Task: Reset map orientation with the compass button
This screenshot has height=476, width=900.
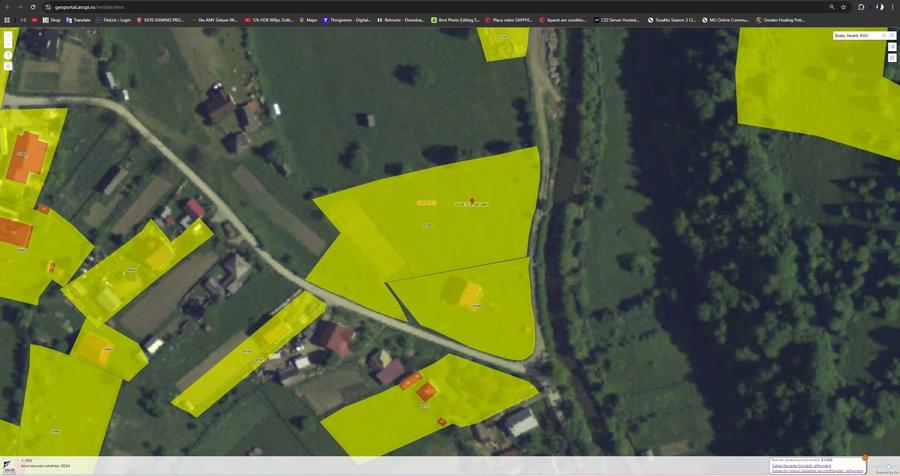Action: pos(8,55)
